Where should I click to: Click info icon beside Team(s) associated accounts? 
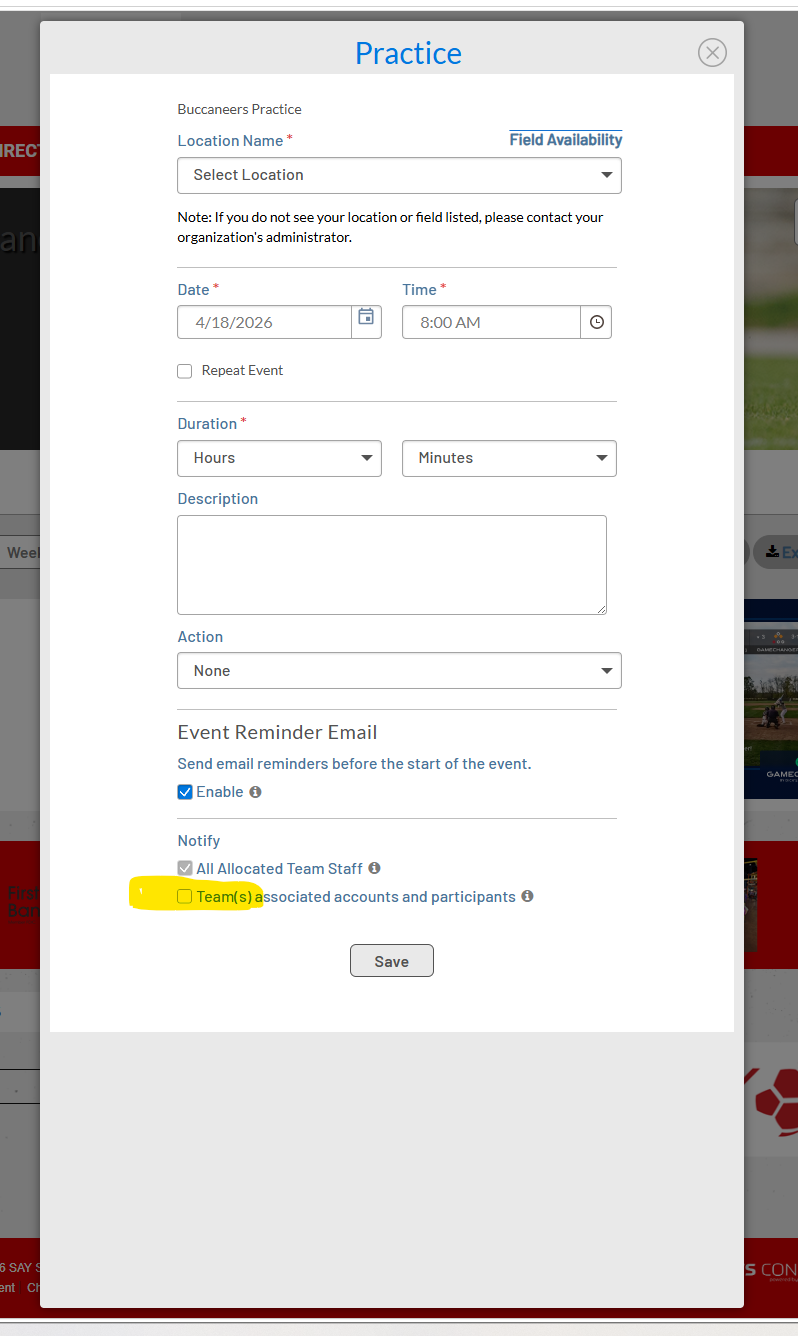click(x=527, y=897)
